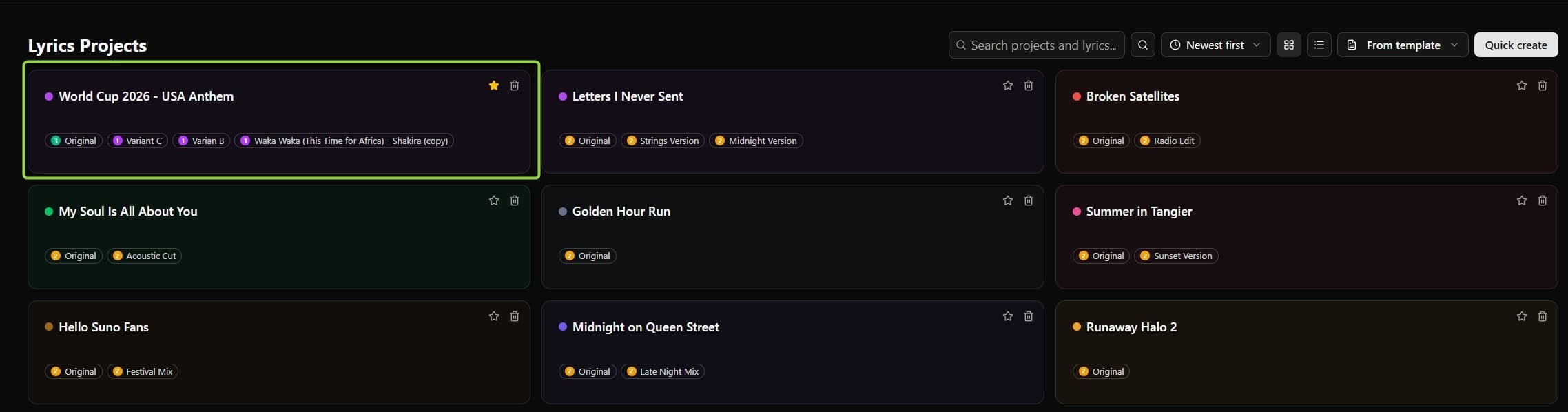Screen dimensions: 1568x412
Task: Select the Waka Waka Shakira copy tag
Action: (344, 141)
